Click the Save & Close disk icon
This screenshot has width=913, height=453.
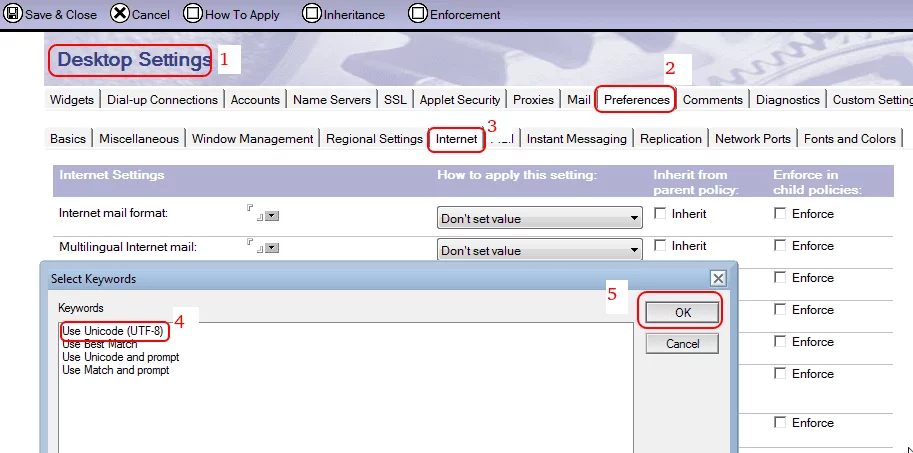point(12,14)
